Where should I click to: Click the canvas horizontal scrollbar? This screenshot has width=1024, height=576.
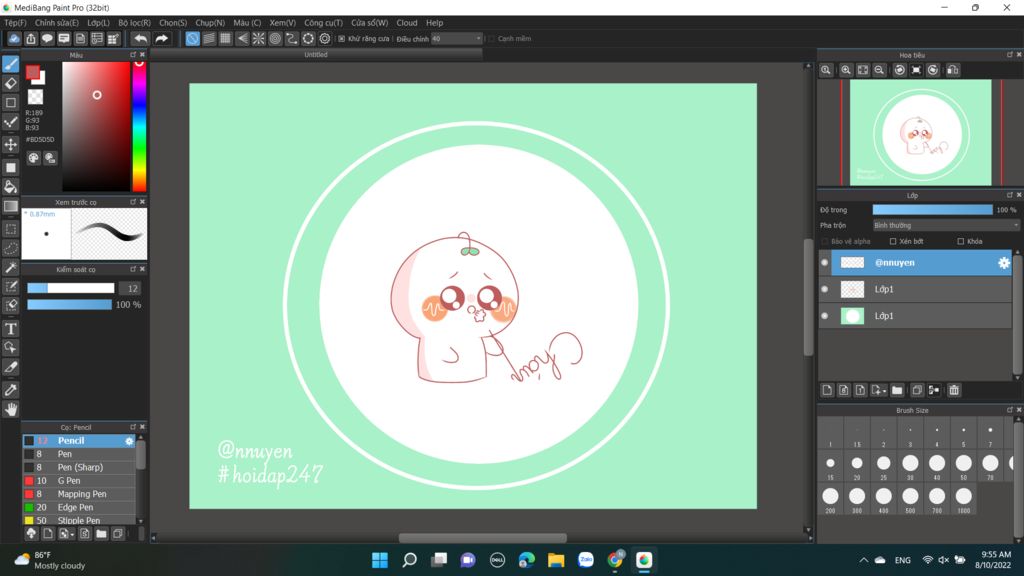click(483, 538)
